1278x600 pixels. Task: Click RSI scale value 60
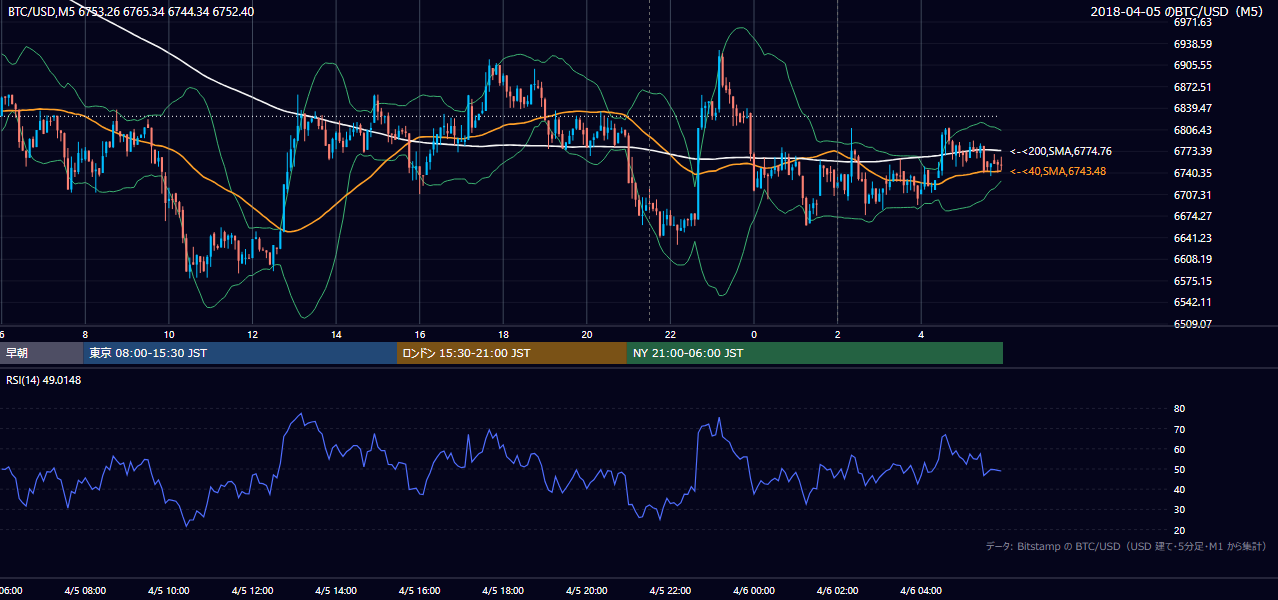coord(1179,449)
